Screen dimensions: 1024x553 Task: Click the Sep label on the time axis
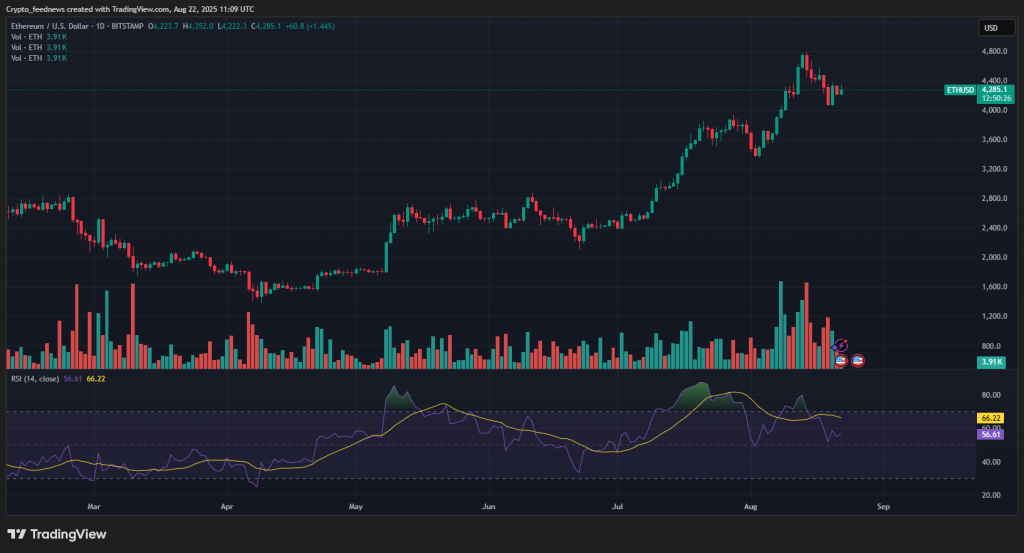tap(882, 506)
